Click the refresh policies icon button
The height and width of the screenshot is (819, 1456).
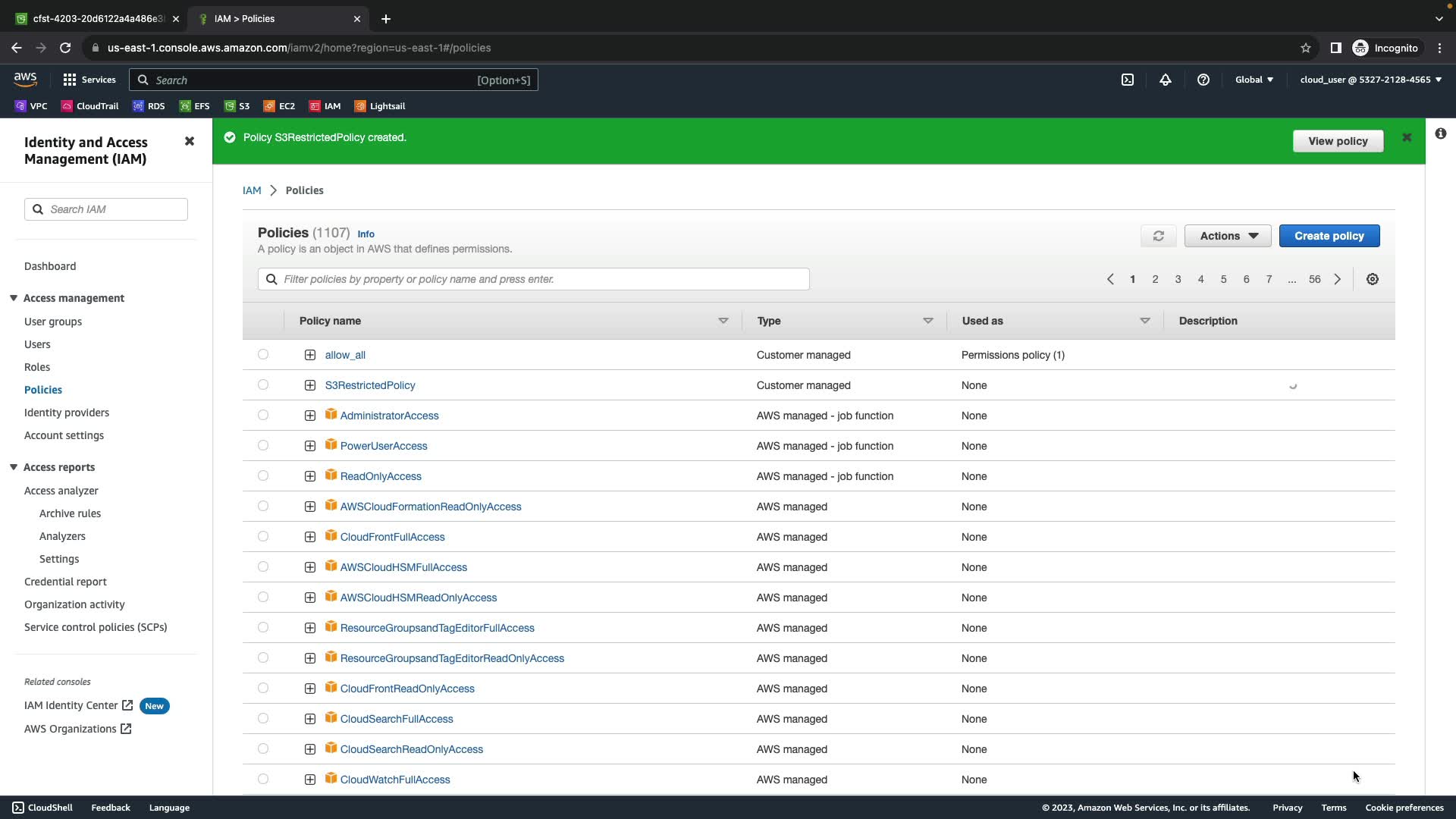tap(1158, 236)
